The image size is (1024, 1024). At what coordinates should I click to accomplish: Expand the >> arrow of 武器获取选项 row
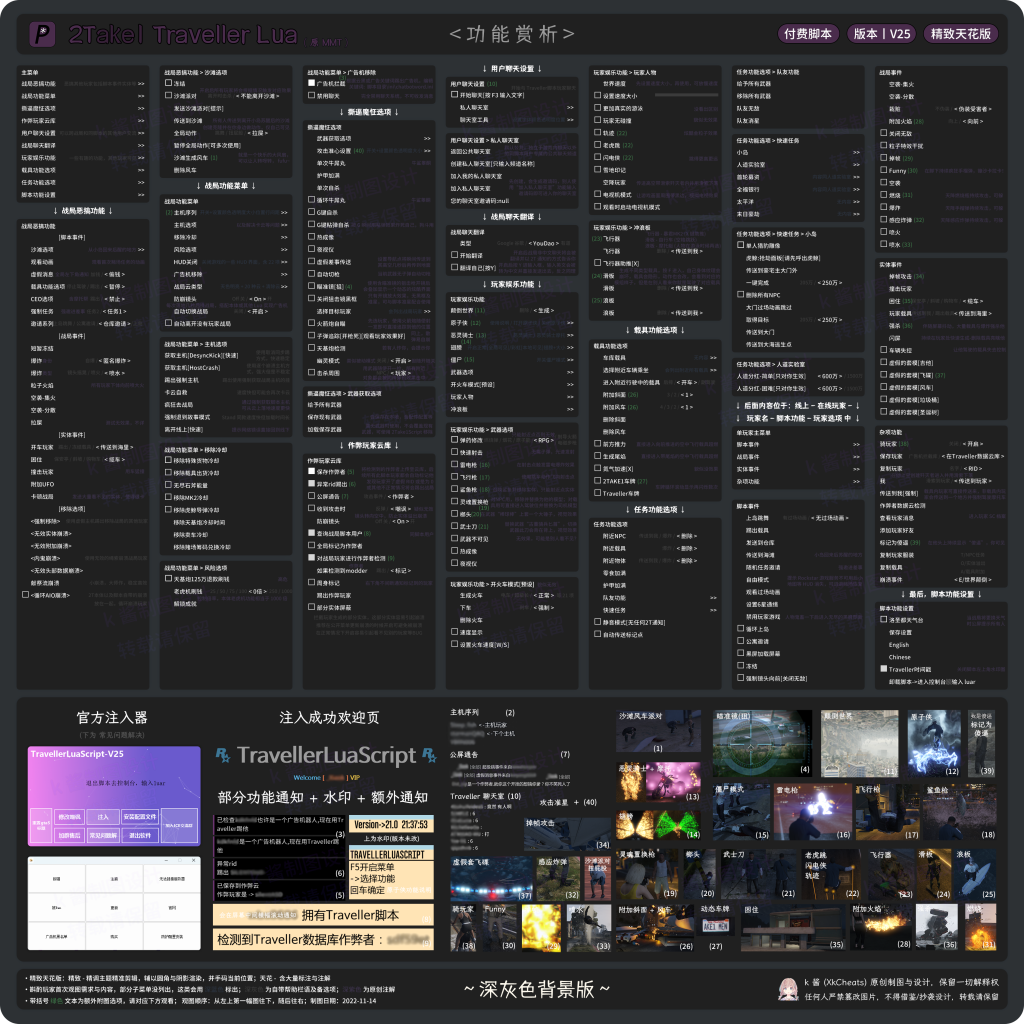tap(427, 139)
